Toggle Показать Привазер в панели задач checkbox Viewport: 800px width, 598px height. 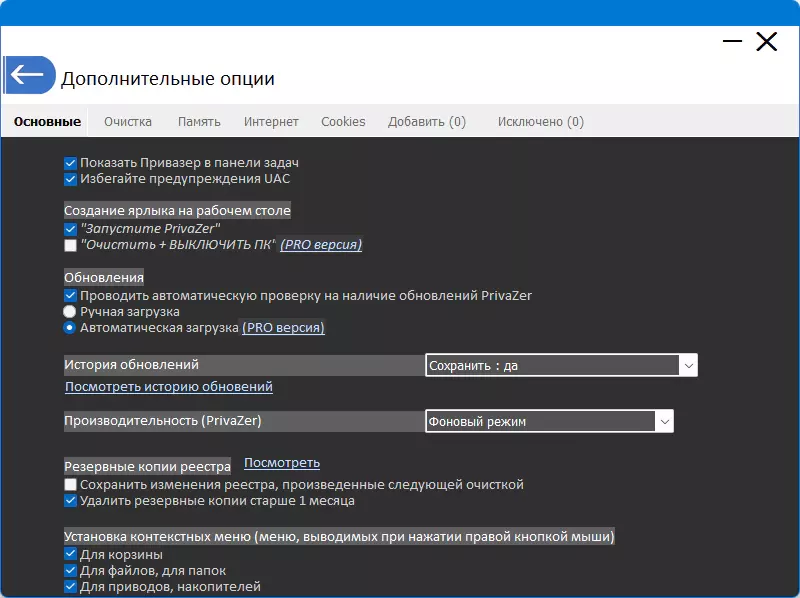click(70, 163)
